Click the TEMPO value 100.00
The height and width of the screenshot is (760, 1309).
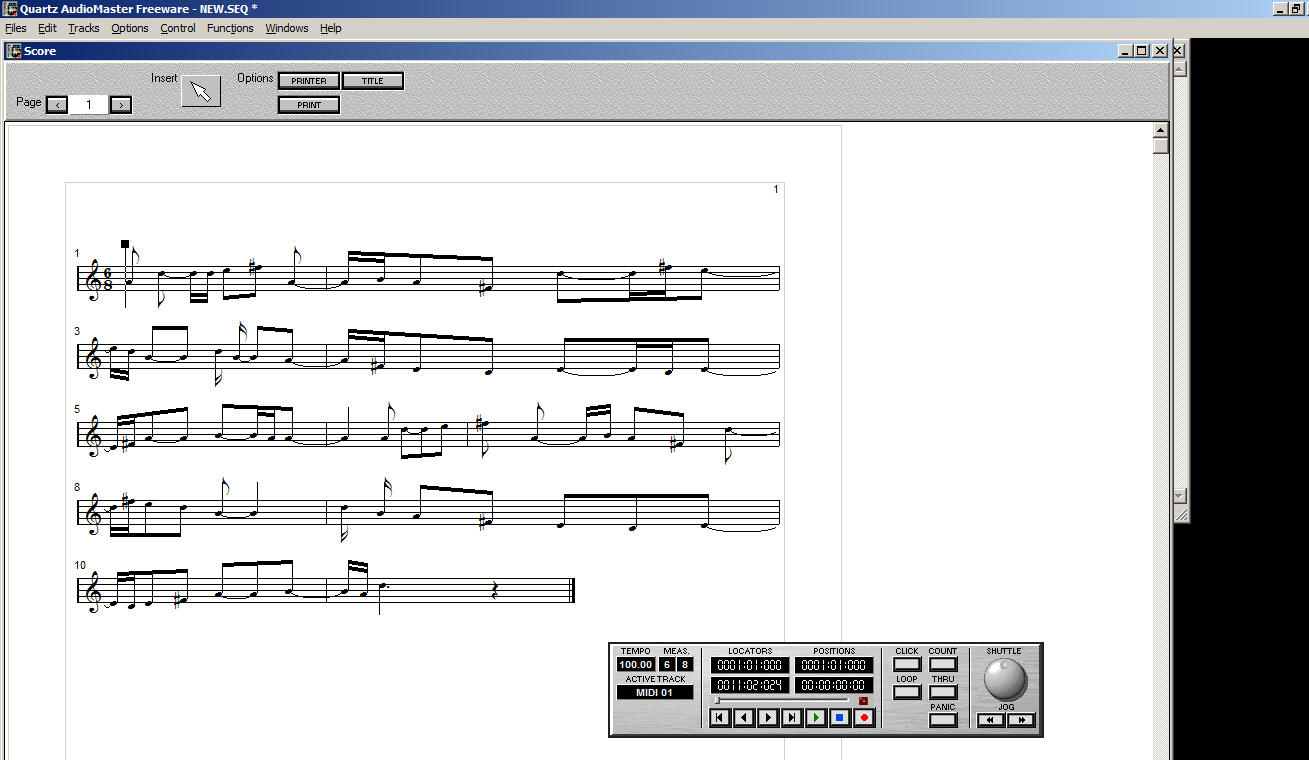pos(635,665)
